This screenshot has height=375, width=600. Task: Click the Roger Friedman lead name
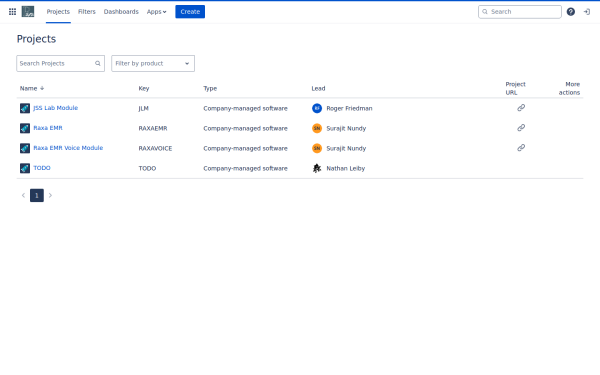[x=349, y=108]
